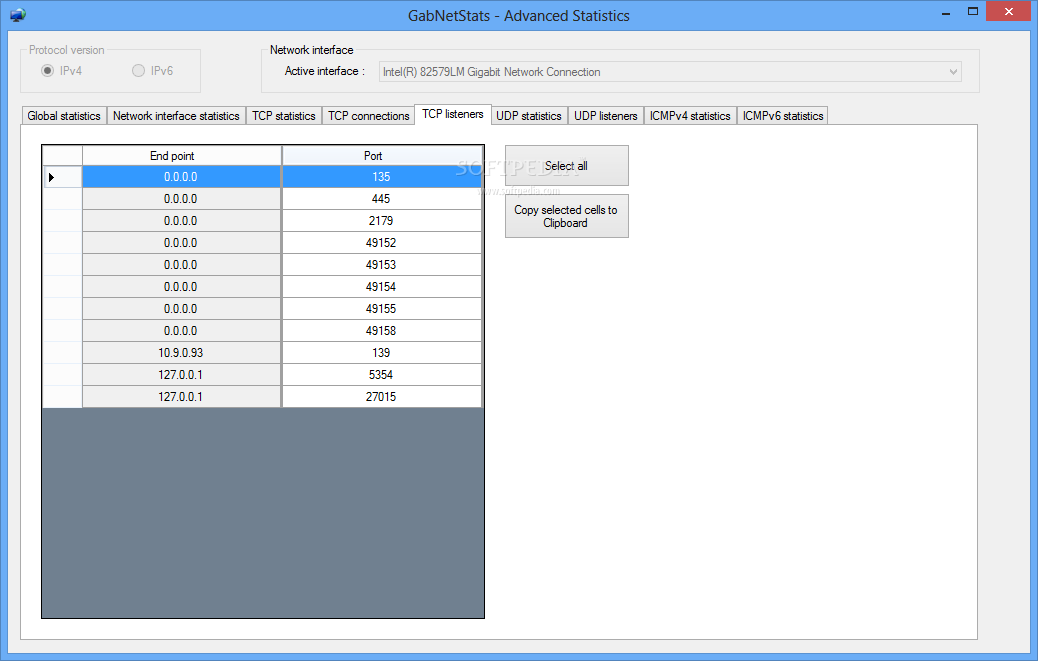Minimize the Advanced Statistics window
The height and width of the screenshot is (661, 1038).
(947, 12)
